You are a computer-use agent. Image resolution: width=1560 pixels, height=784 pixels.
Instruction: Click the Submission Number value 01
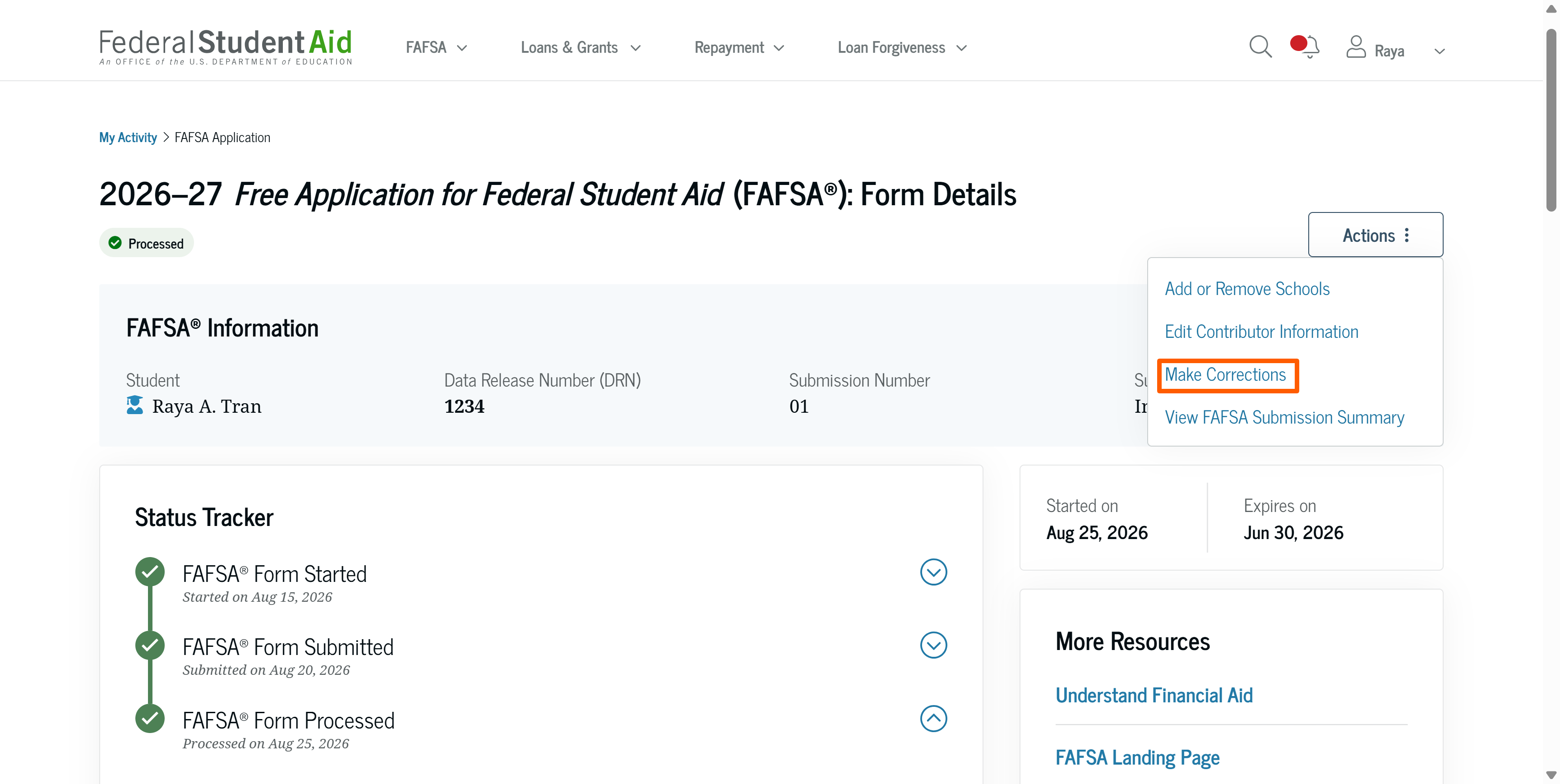point(799,406)
